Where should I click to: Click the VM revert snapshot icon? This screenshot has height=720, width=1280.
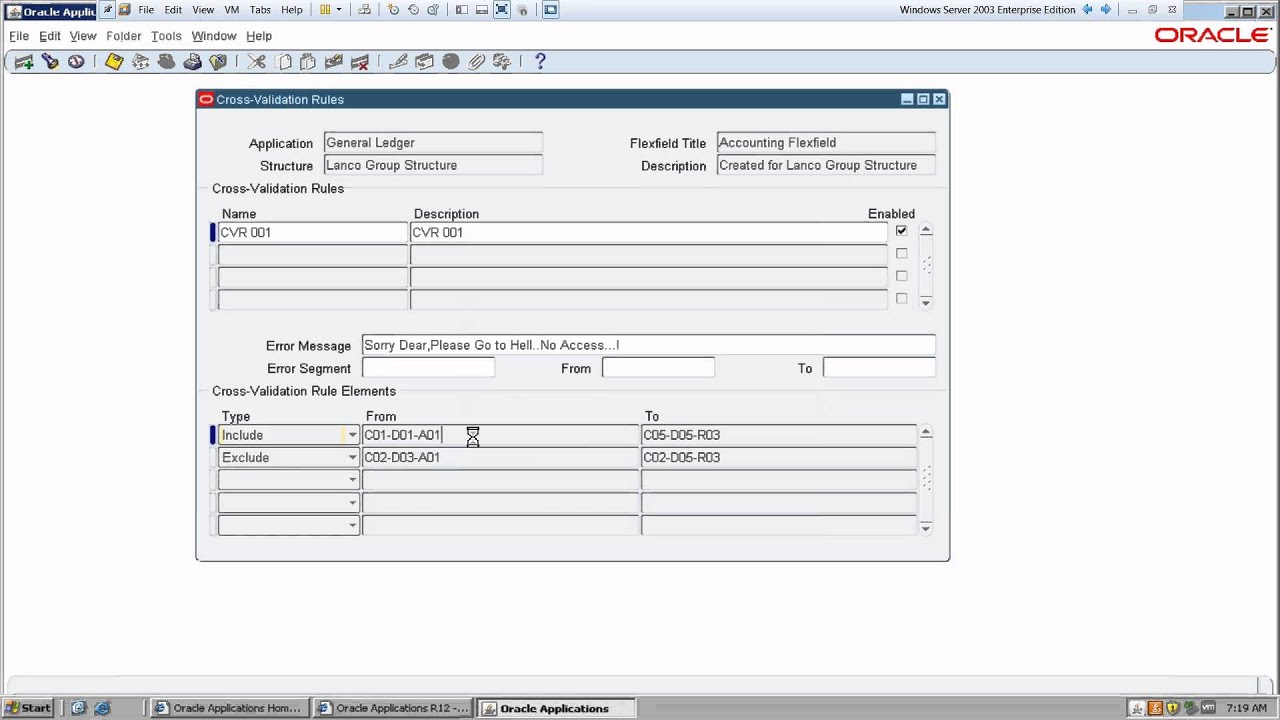(413, 10)
